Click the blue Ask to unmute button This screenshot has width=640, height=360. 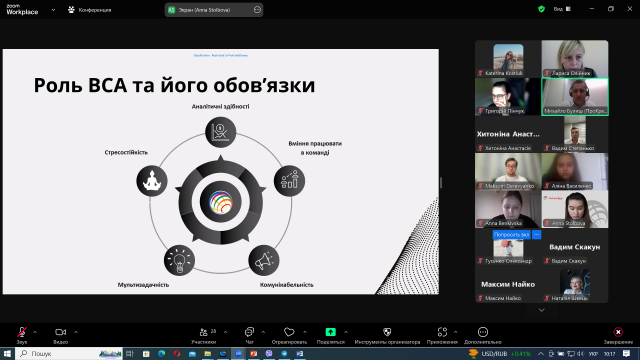tap(511, 235)
